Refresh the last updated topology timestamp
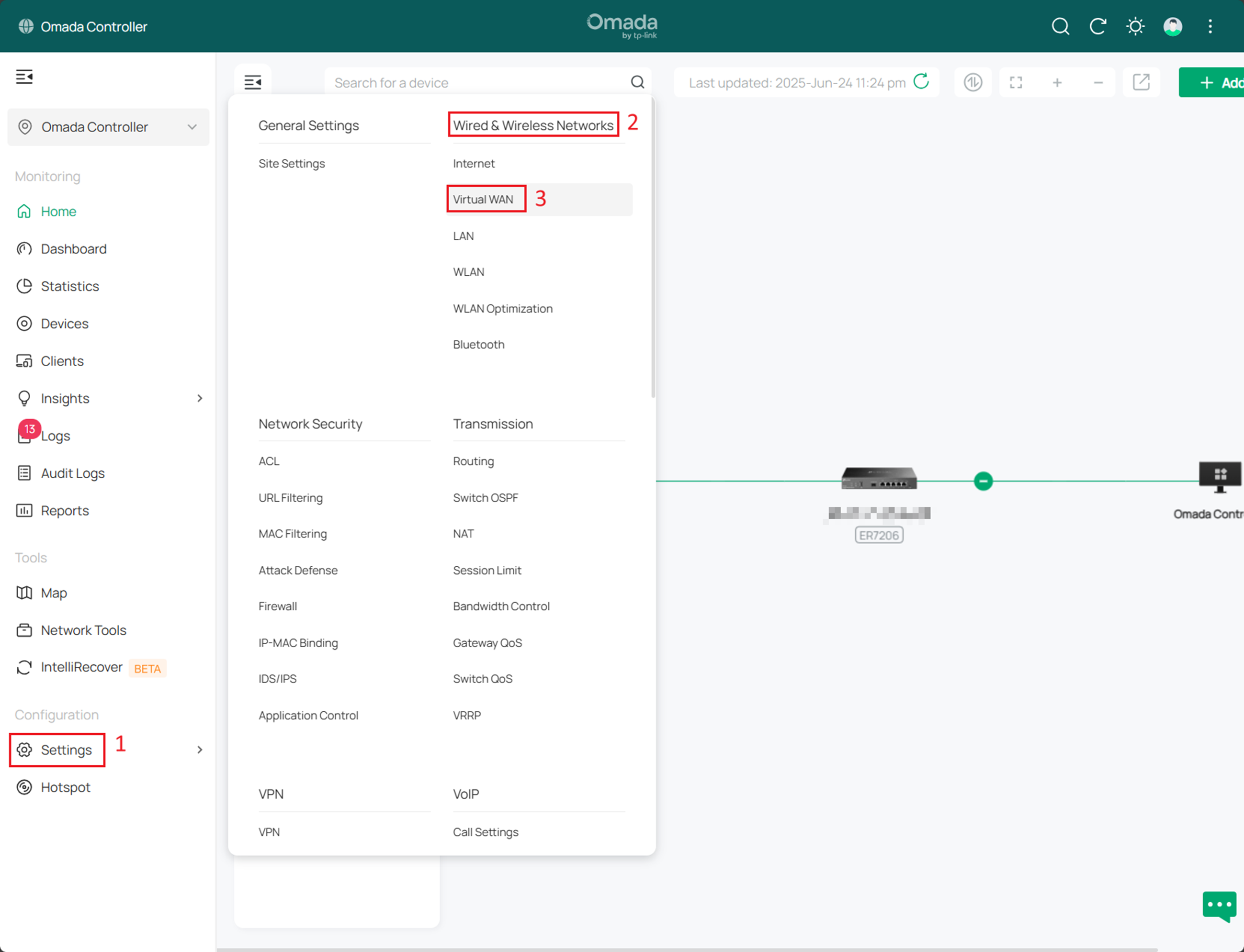This screenshot has height=952, width=1244. coord(922,81)
